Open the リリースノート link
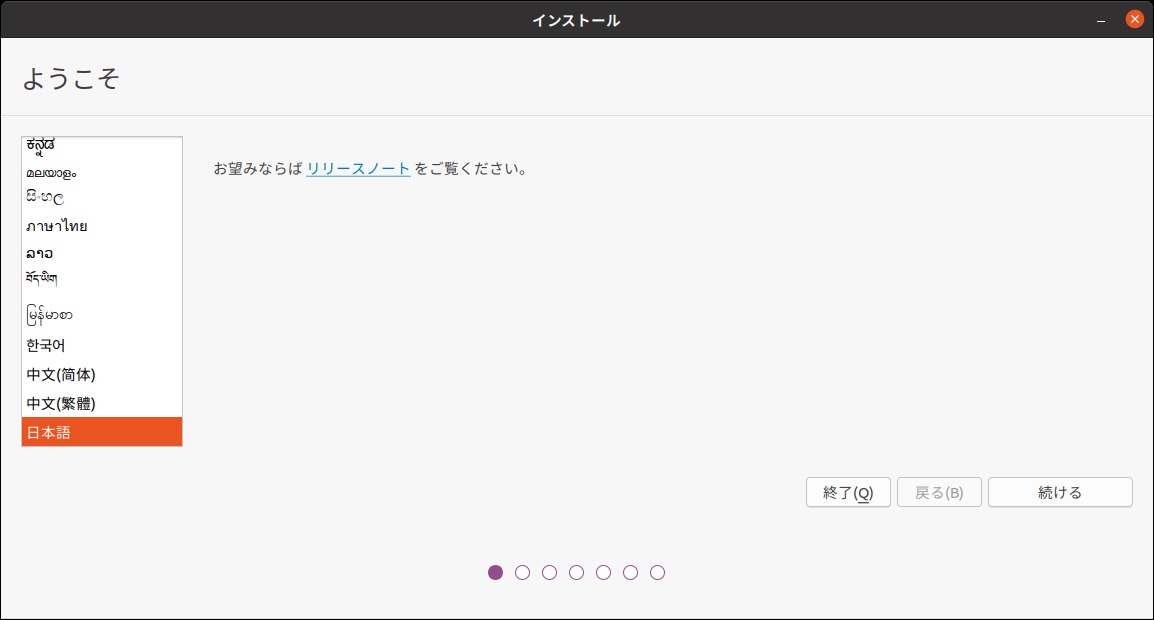The height and width of the screenshot is (620, 1154). [358, 168]
